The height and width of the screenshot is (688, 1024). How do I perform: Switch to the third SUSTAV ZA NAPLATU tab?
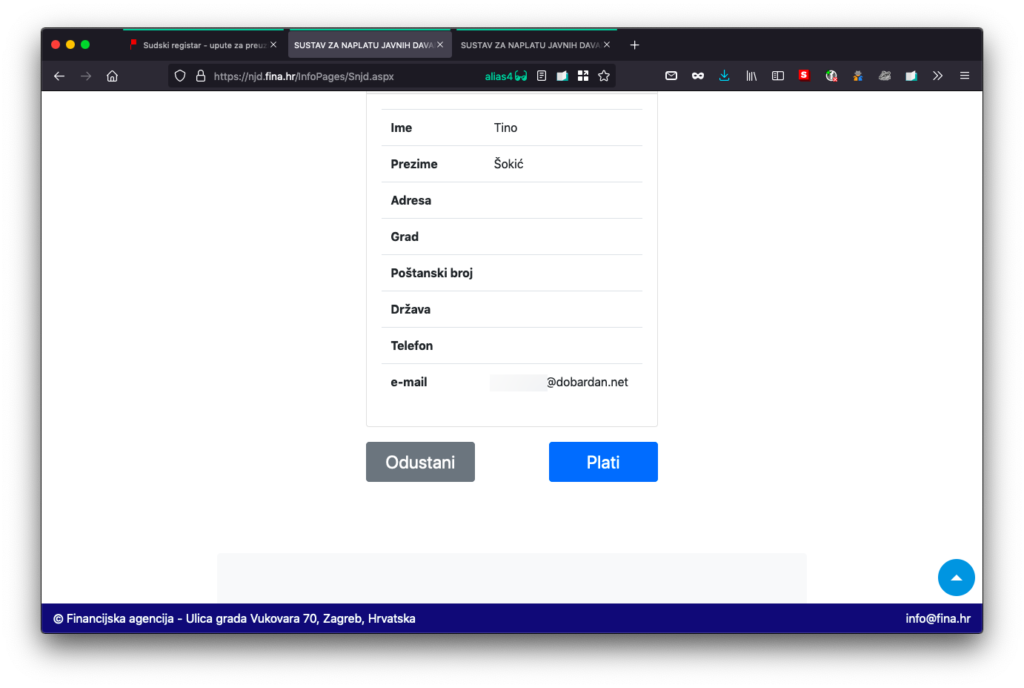click(529, 45)
